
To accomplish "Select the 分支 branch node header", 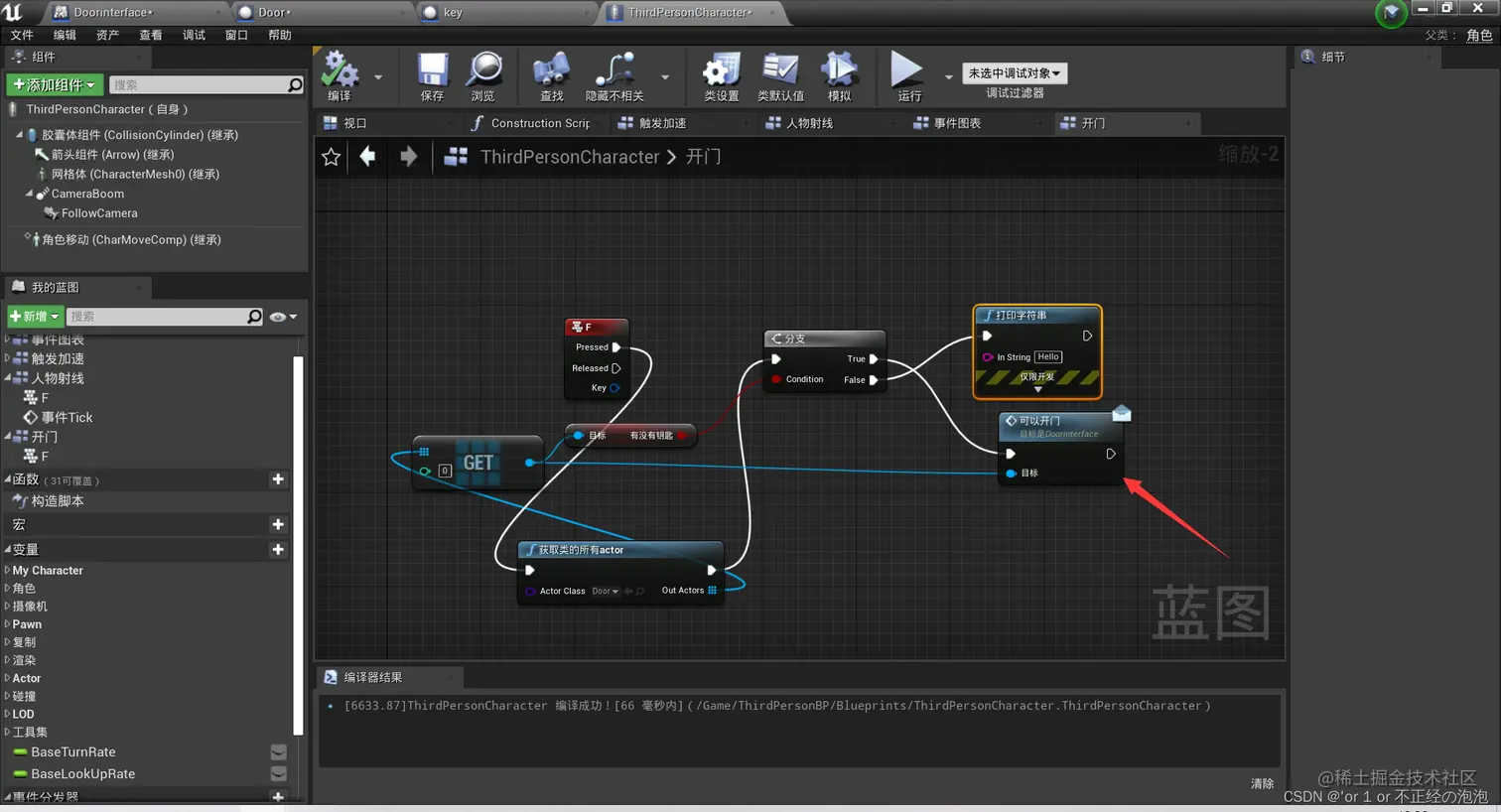I will (x=824, y=338).
